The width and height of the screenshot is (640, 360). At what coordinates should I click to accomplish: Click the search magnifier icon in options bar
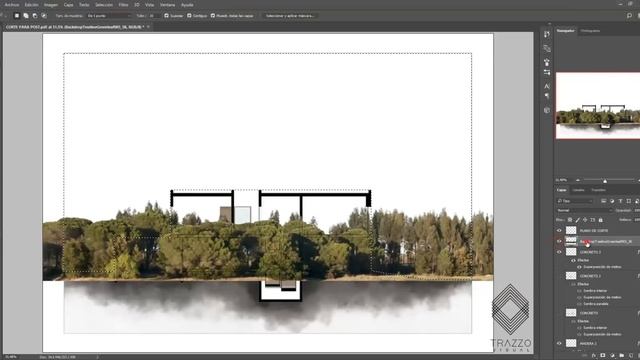pos(629,16)
